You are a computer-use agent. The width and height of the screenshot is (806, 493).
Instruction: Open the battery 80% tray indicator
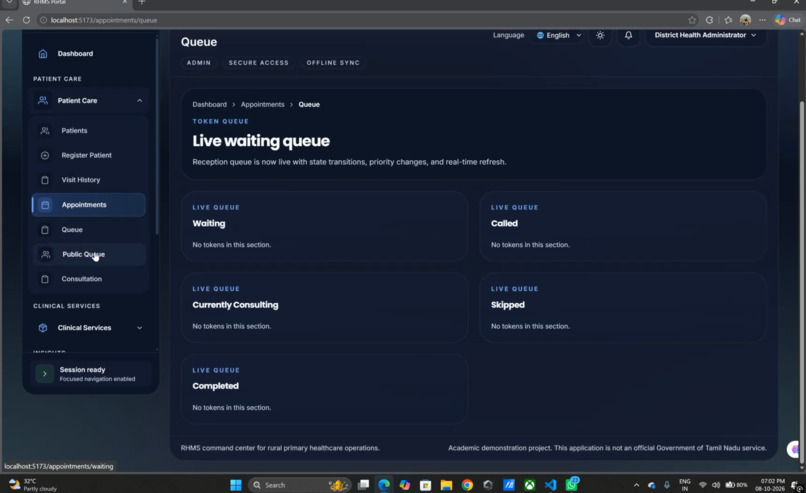[737, 485]
